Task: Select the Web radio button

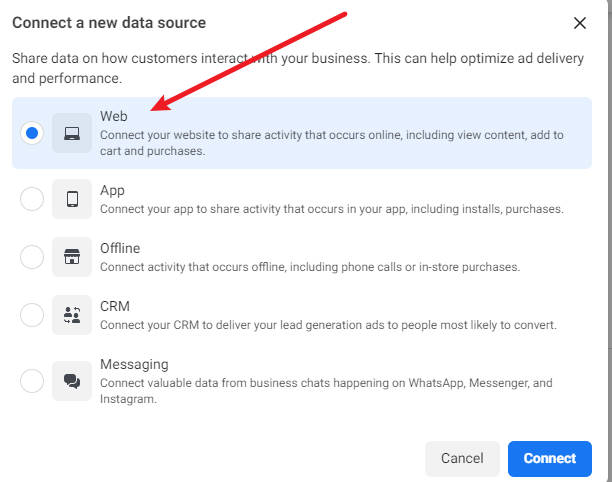Action: tap(32, 133)
